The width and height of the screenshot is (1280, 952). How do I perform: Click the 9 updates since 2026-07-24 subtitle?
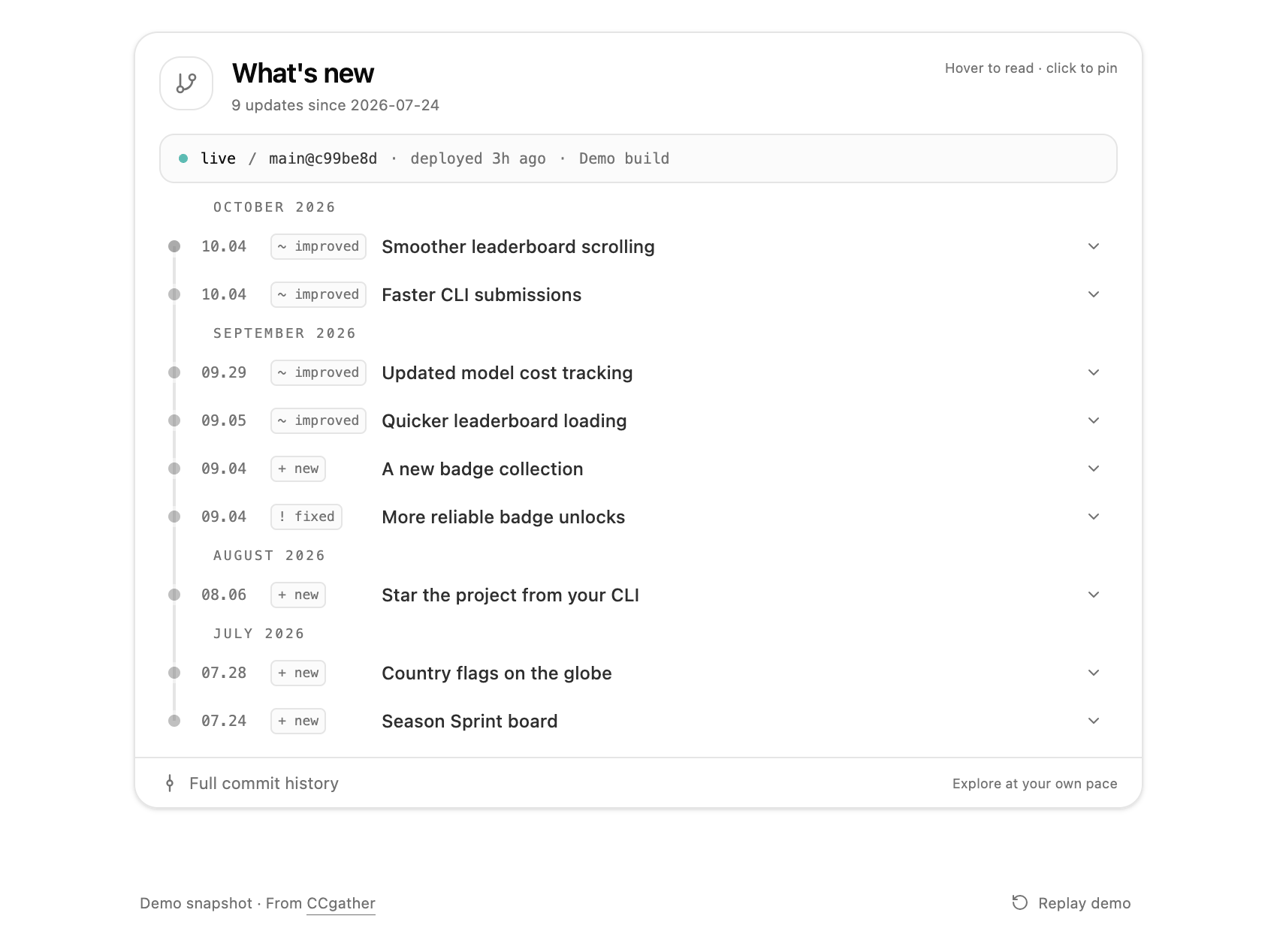pyautogui.click(x=336, y=105)
